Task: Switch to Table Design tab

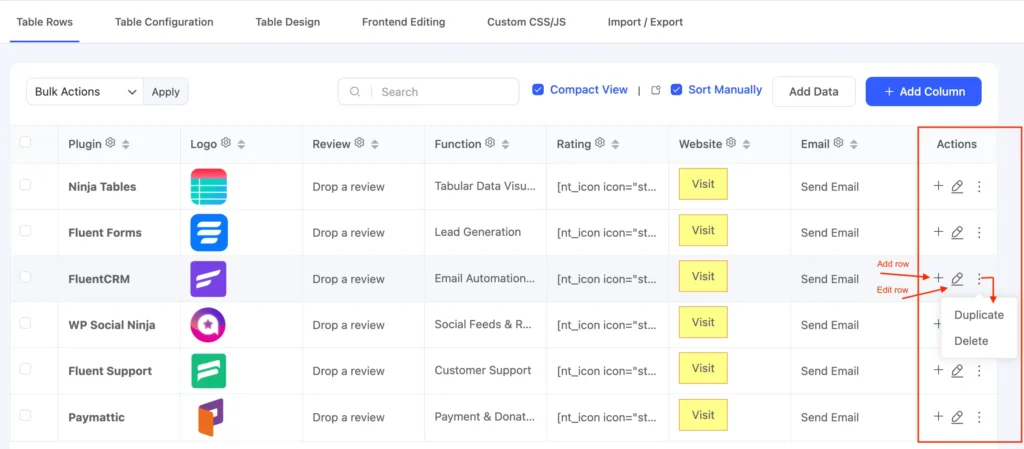Action: tap(288, 22)
